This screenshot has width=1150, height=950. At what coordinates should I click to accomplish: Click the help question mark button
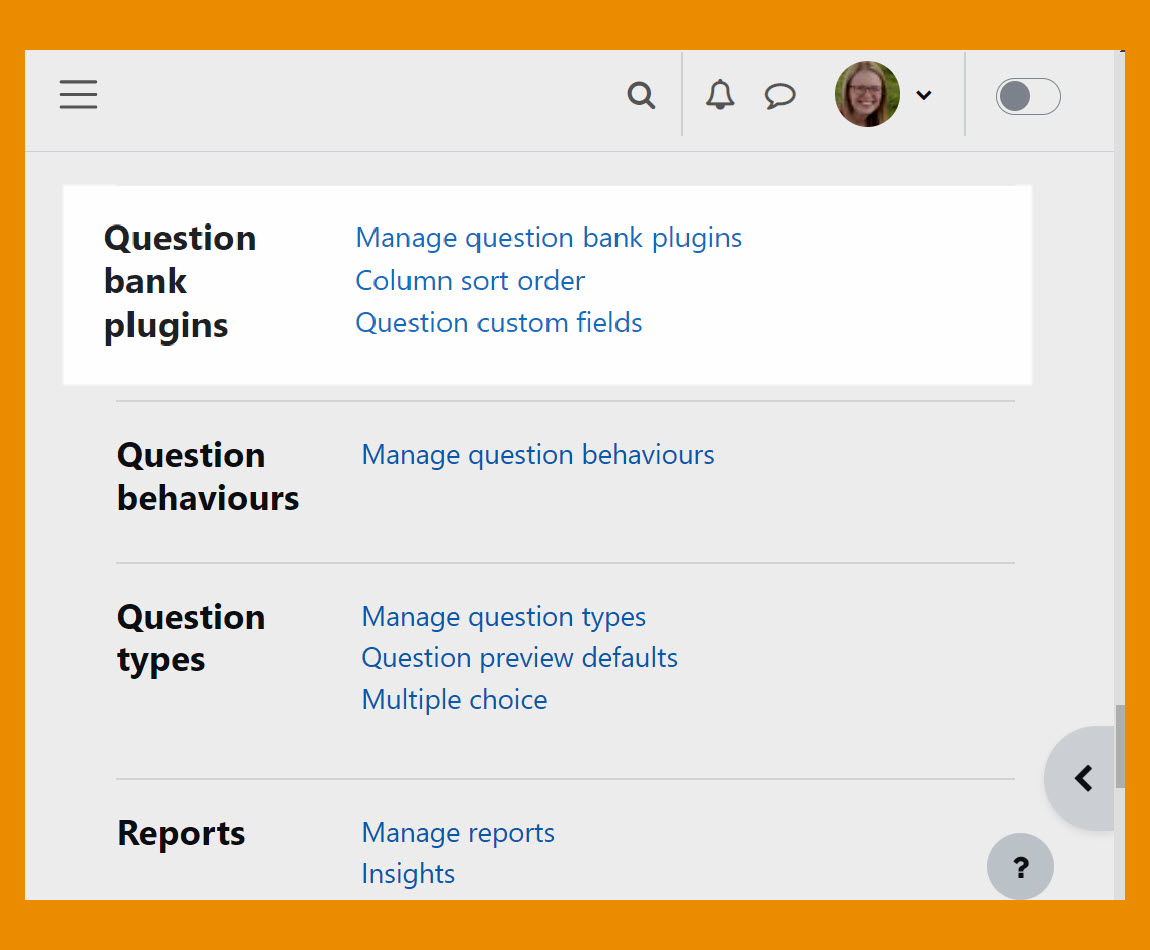1020,867
